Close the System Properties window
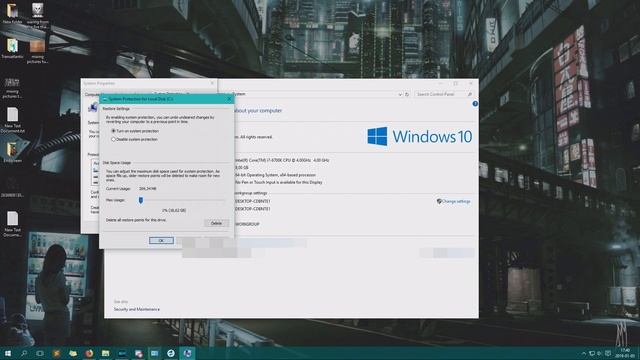 tap(212, 83)
